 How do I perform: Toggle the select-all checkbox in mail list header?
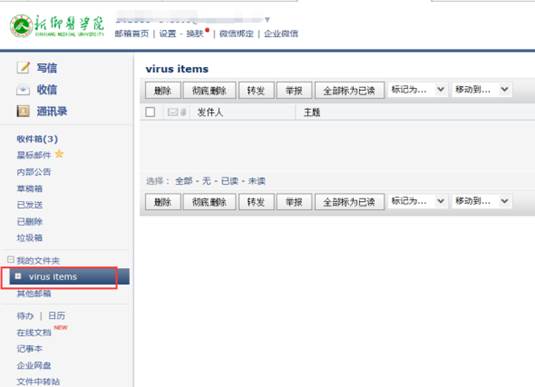coord(150,112)
